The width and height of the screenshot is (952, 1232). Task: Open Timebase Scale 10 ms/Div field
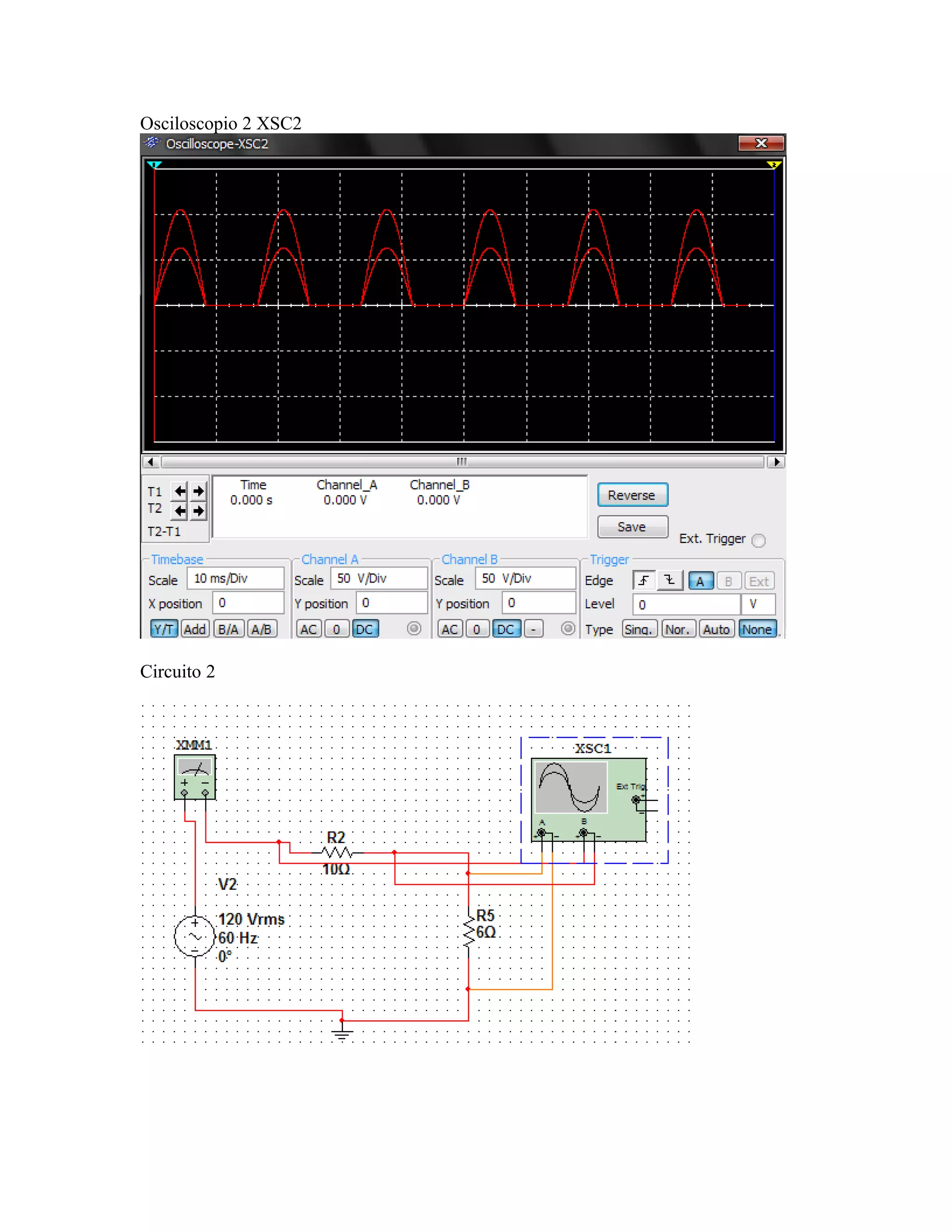point(236,579)
